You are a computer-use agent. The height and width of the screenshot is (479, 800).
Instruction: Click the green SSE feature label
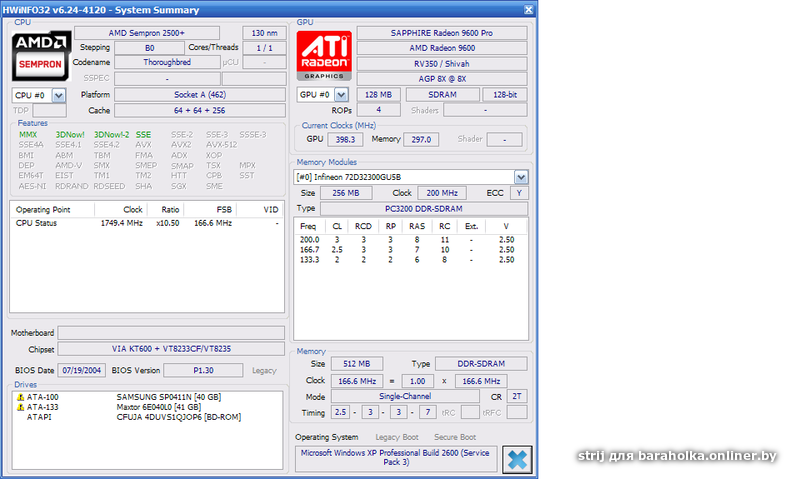[143, 135]
